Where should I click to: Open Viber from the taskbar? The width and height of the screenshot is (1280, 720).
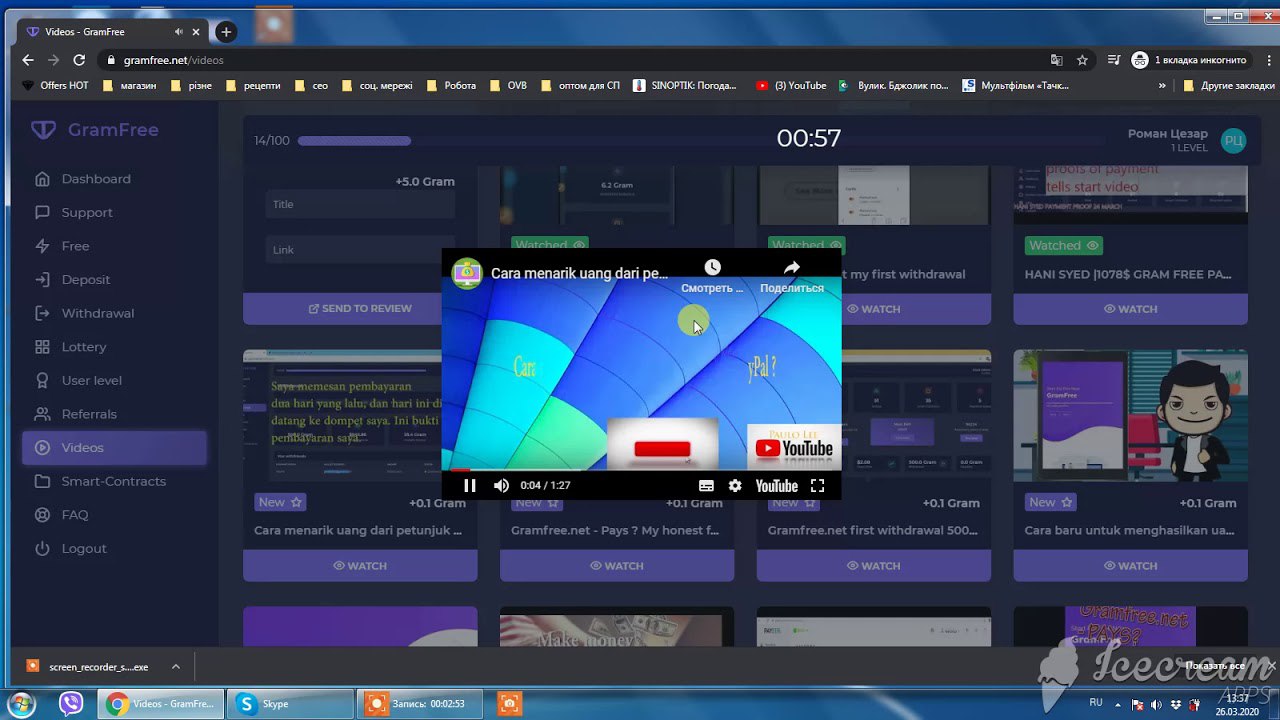[x=70, y=704]
